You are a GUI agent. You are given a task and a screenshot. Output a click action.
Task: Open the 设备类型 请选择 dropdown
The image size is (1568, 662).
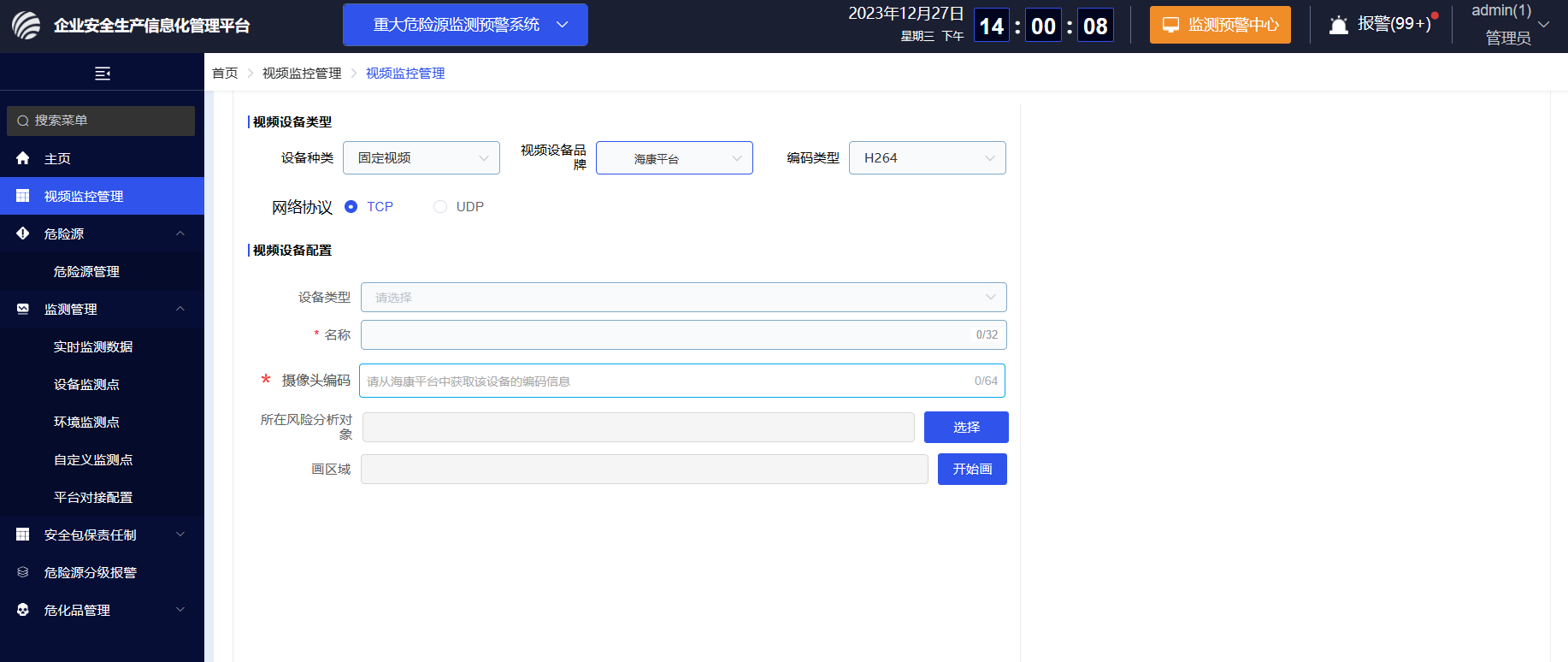[684, 297]
